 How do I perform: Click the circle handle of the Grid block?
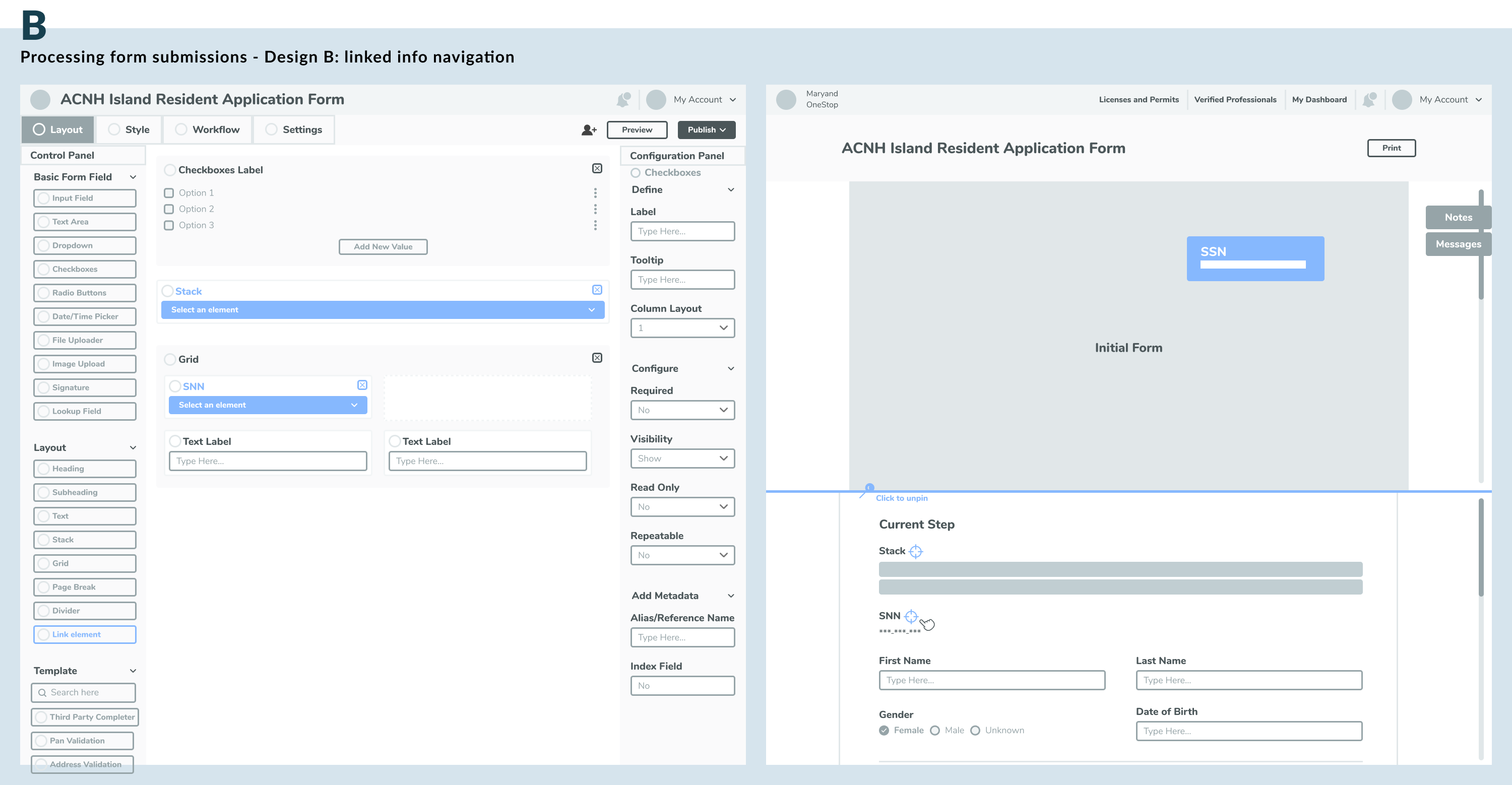tap(170, 359)
